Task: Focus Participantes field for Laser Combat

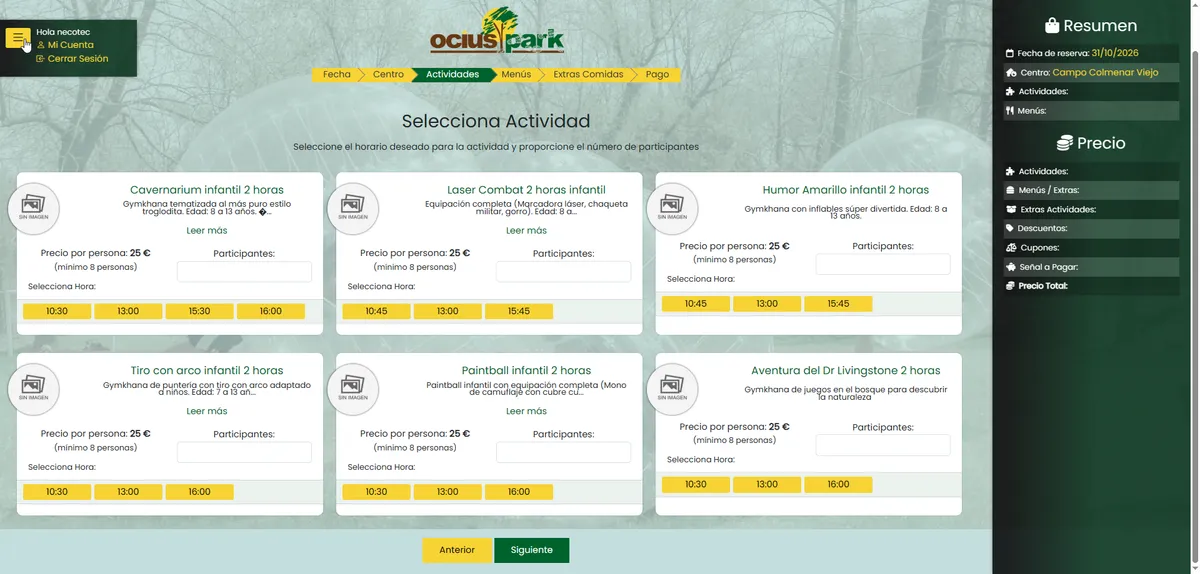Action: (x=563, y=271)
